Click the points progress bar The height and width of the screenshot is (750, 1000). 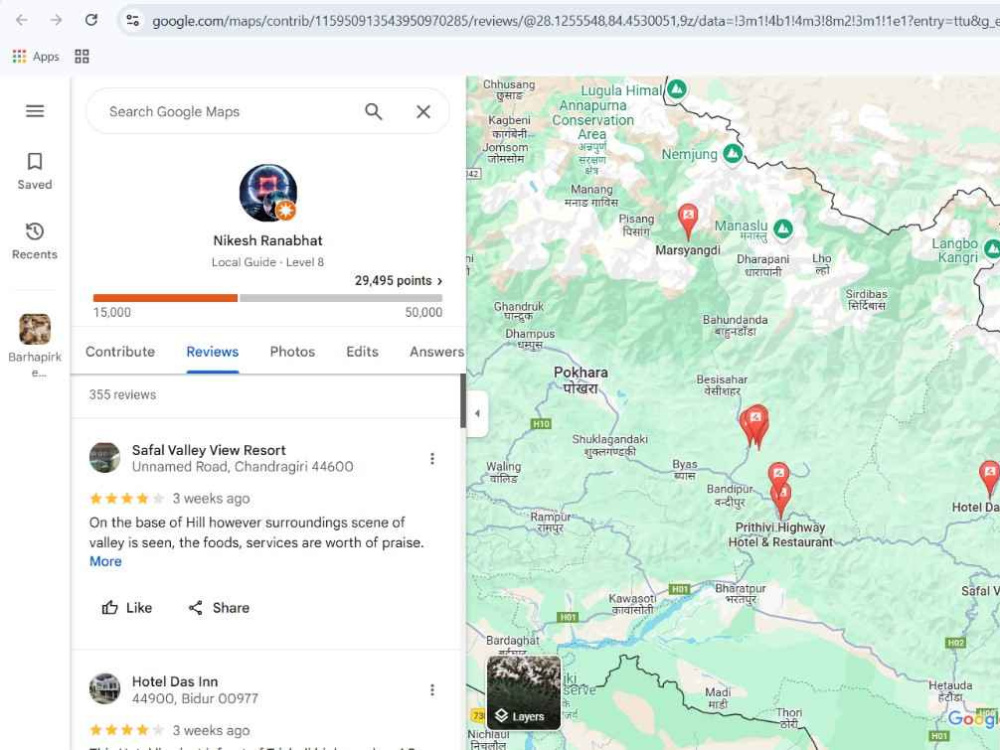tap(268, 298)
